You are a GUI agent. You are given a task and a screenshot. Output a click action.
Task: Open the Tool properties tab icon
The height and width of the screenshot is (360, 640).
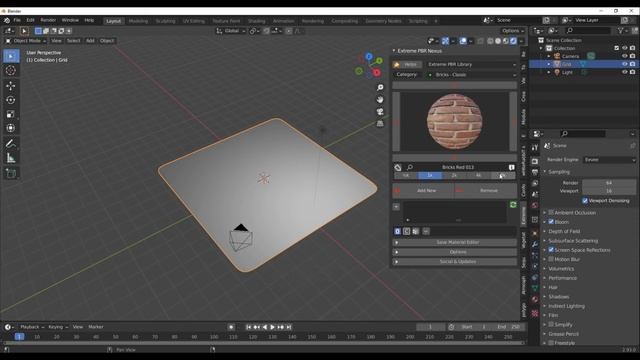(535, 148)
